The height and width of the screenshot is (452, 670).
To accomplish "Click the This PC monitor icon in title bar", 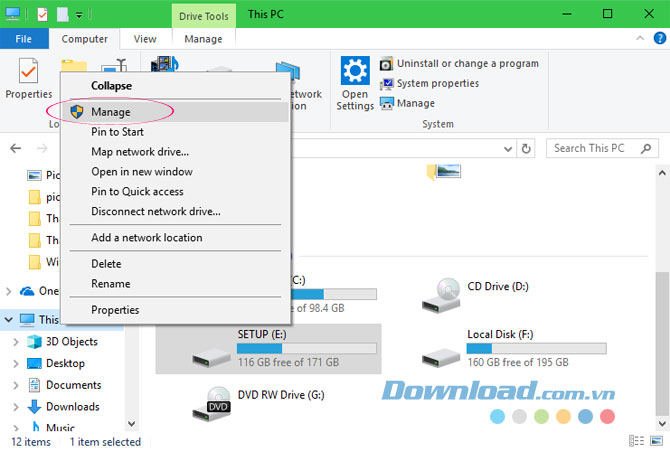I will [12, 14].
